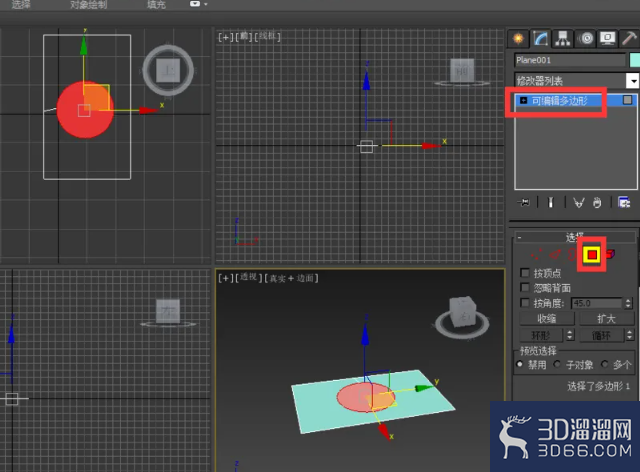Enable 按顶点 checkbox

coord(525,273)
